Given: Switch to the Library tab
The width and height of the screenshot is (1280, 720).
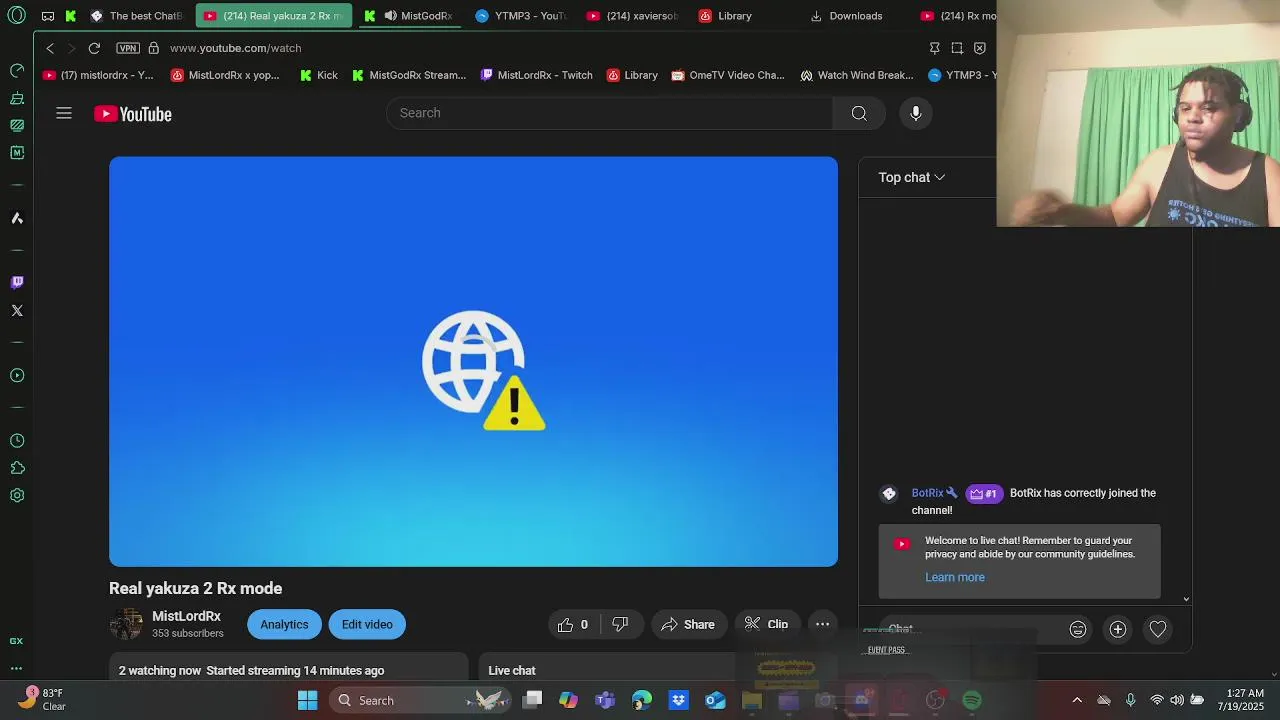Looking at the screenshot, I should (726, 16).
